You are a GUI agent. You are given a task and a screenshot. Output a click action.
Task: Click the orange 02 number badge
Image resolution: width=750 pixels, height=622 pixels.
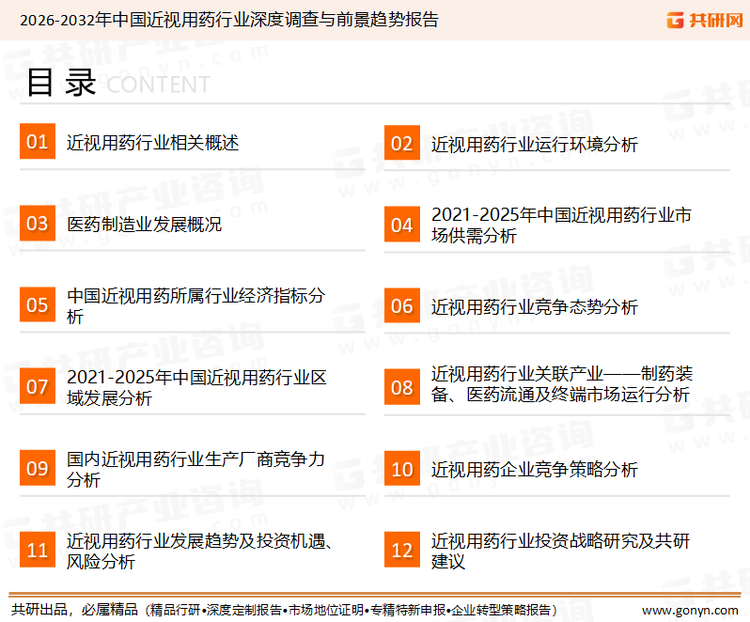[x=401, y=143]
